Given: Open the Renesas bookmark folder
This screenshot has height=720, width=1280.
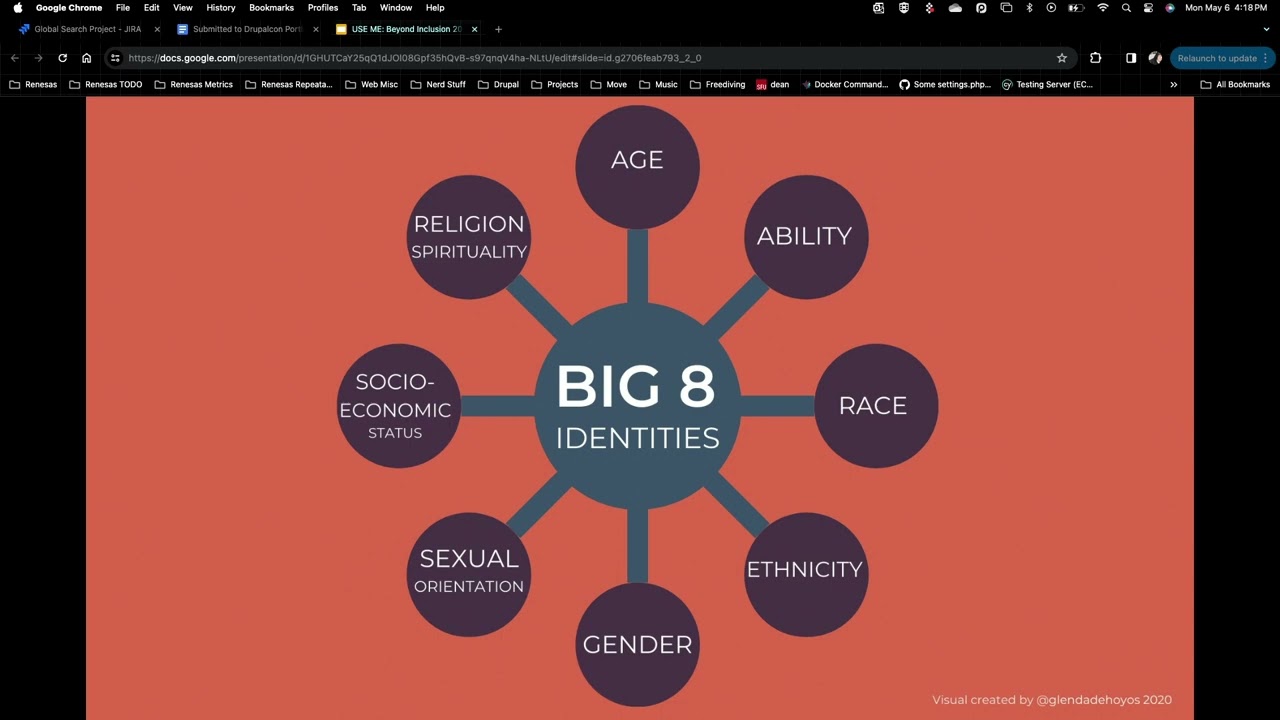Looking at the screenshot, I should (33, 85).
